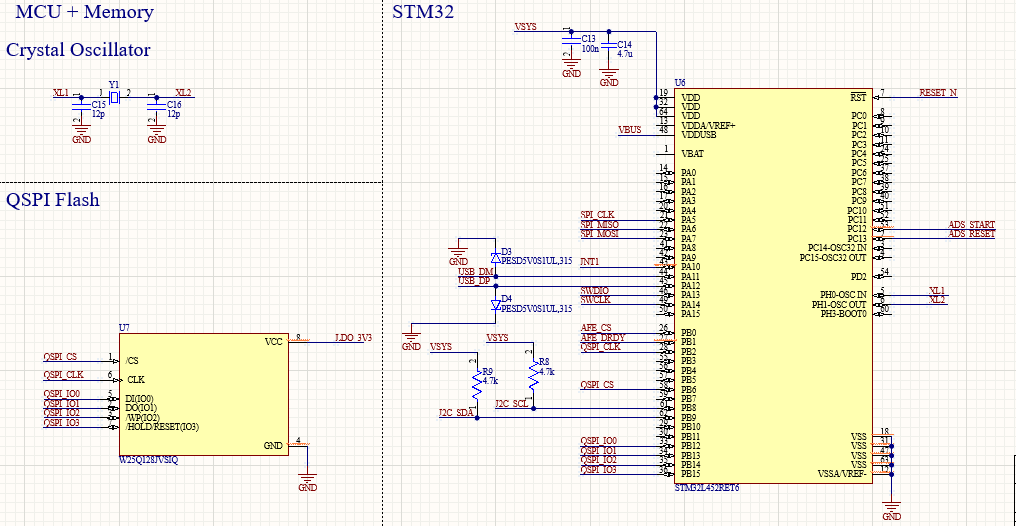1016x526 pixels.
Task: Select capacitor C13 100n symbol
Action: [x=571, y=41]
